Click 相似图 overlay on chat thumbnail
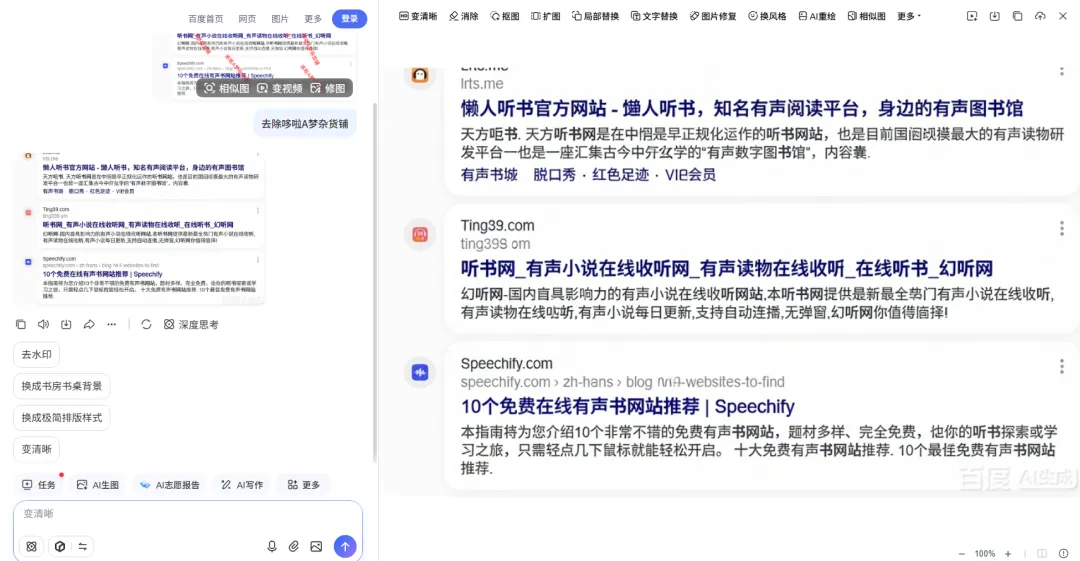This screenshot has height=561, width=1080. [x=226, y=88]
